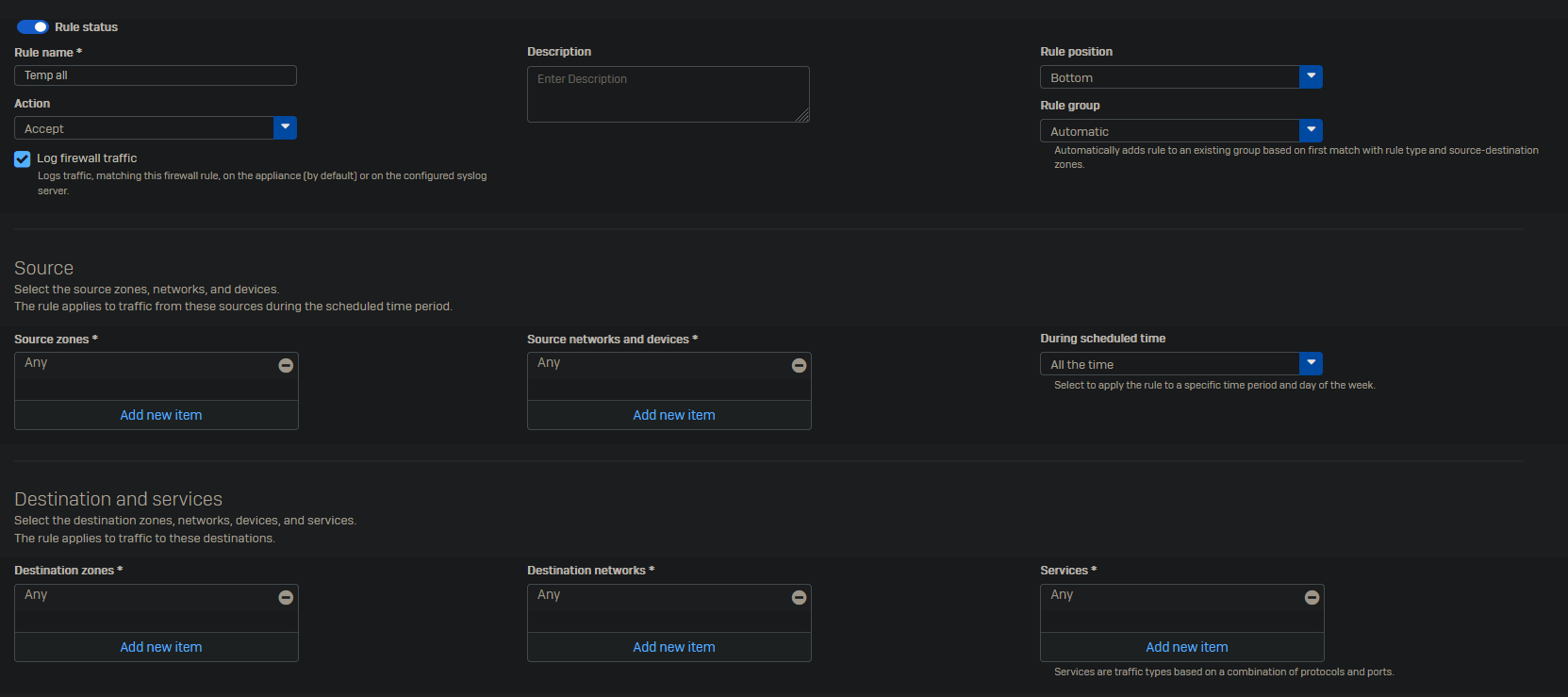Expand the Rule position dropdown
This screenshot has width=1568, height=697.
[1311, 77]
